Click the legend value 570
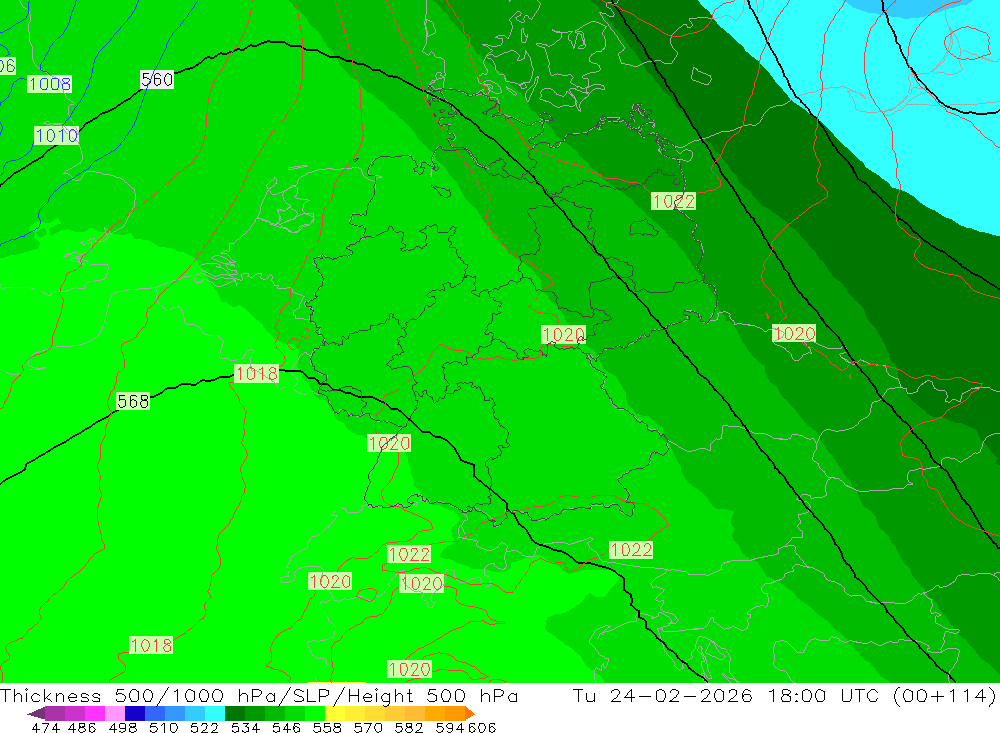Viewport: 1000px width, 733px height. coord(367,727)
